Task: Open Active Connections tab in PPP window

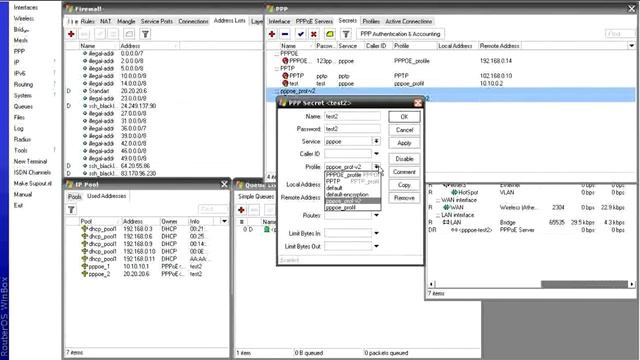Action: pos(409,21)
